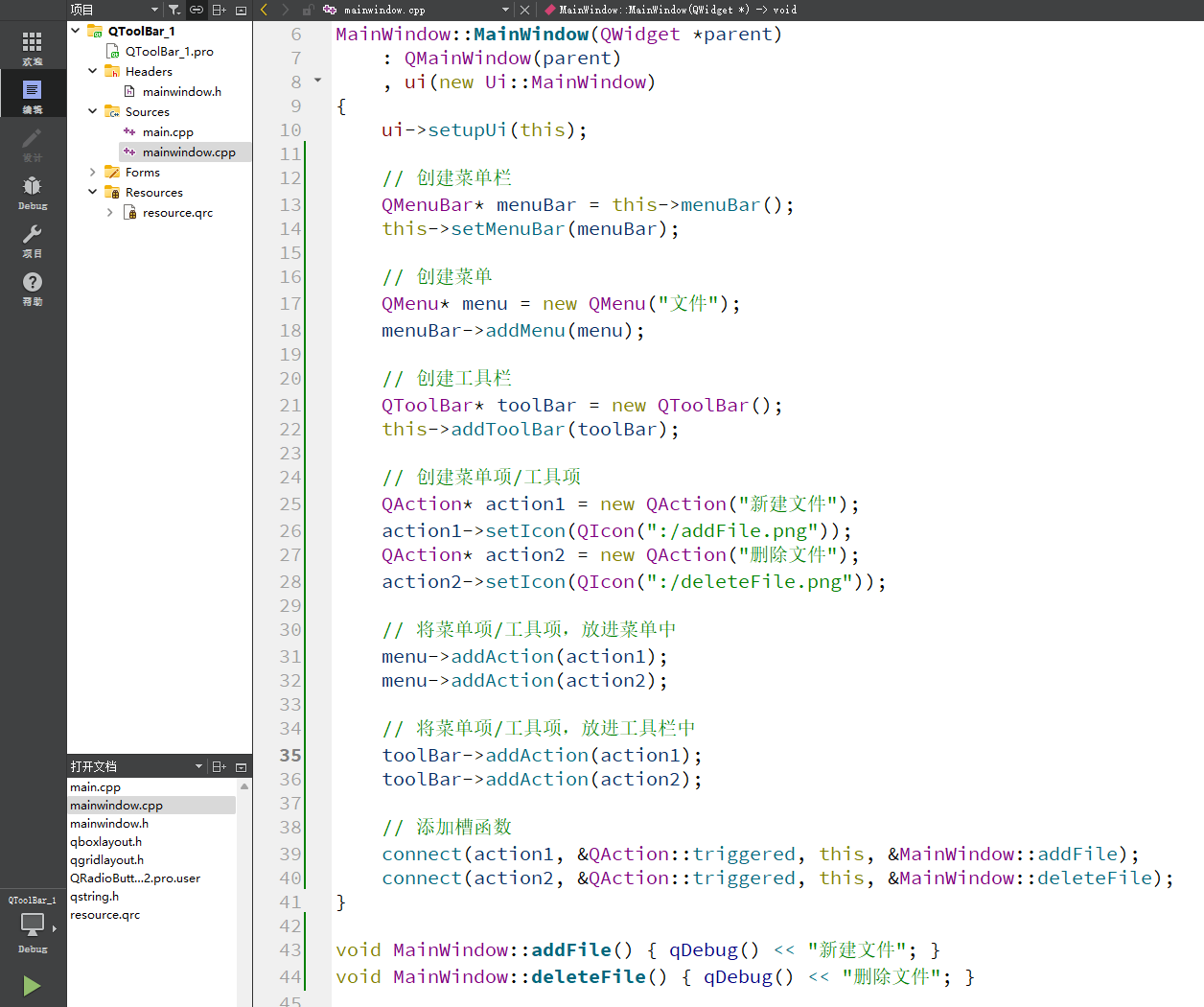This screenshot has width=1204, height=1007.
Task: Select mainwindow.h in Headers
Action: 182,91
